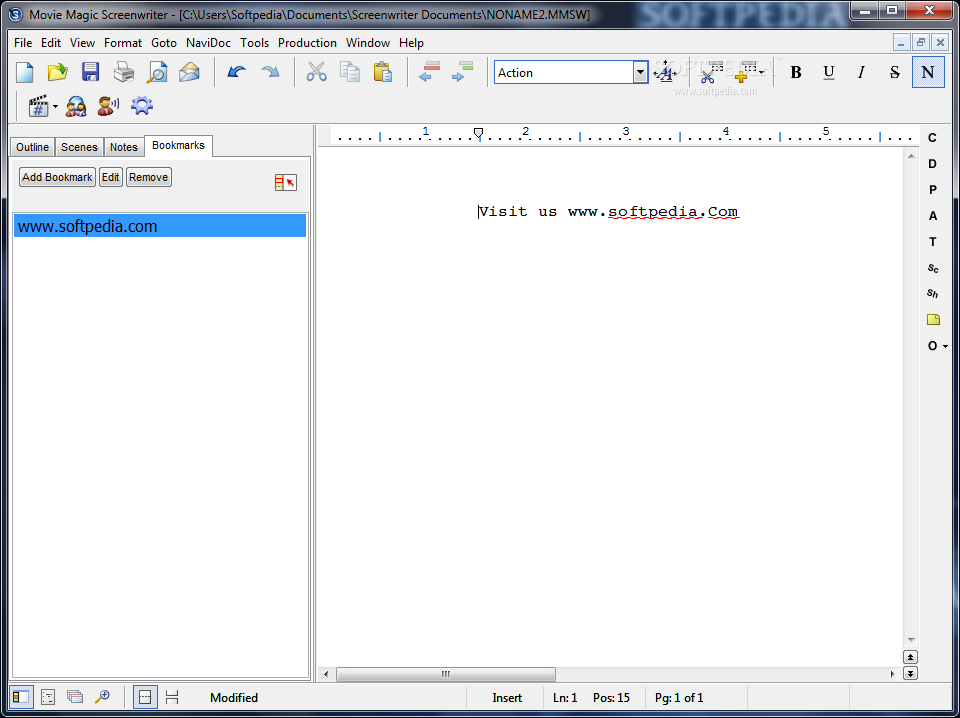Toggle Insert mode in the status bar
Viewport: 960px width, 718px height.
[x=507, y=698]
